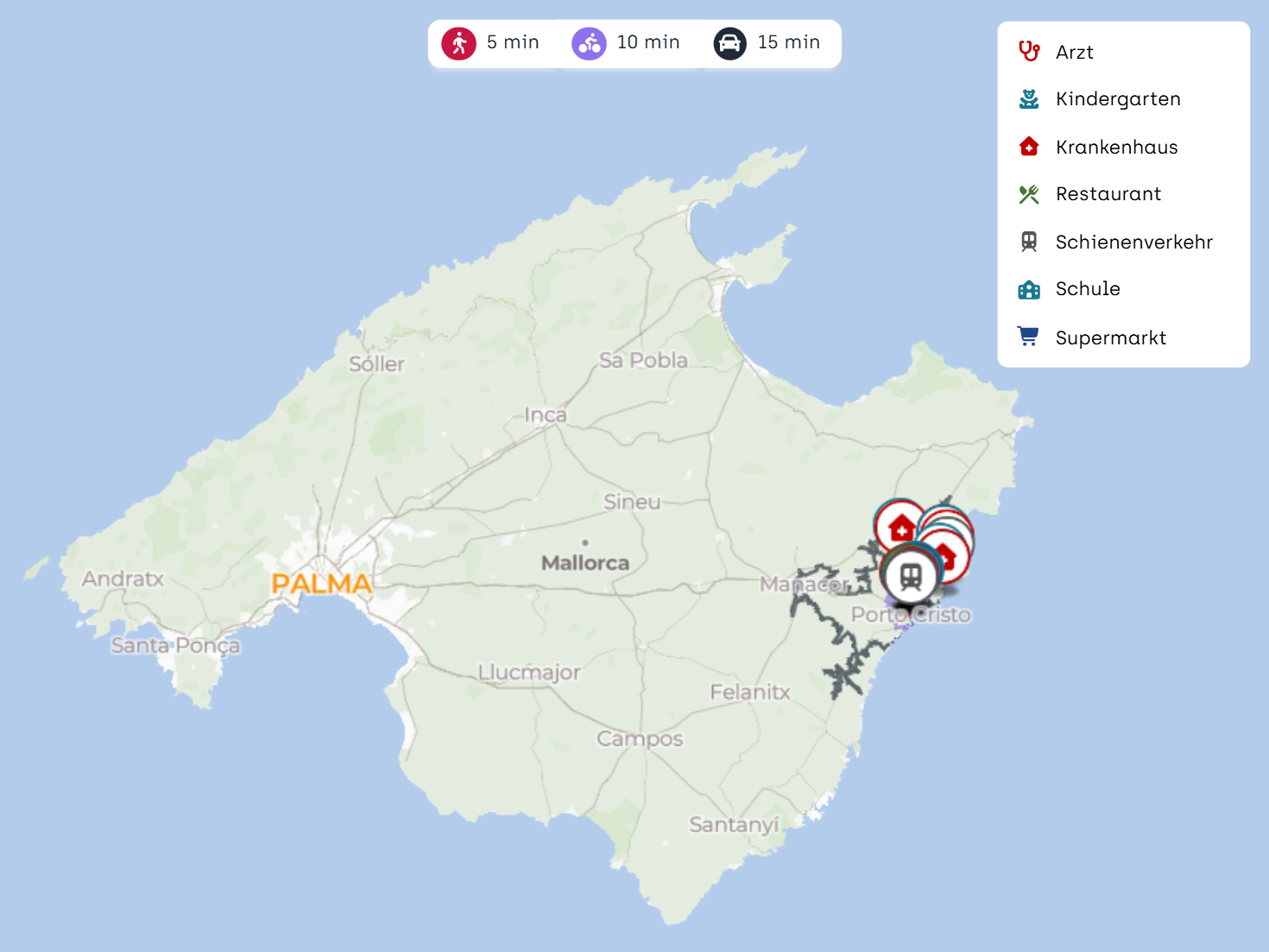1269x952 pixels.
Task: Click the orange PALMA city label
Action: 321,584
